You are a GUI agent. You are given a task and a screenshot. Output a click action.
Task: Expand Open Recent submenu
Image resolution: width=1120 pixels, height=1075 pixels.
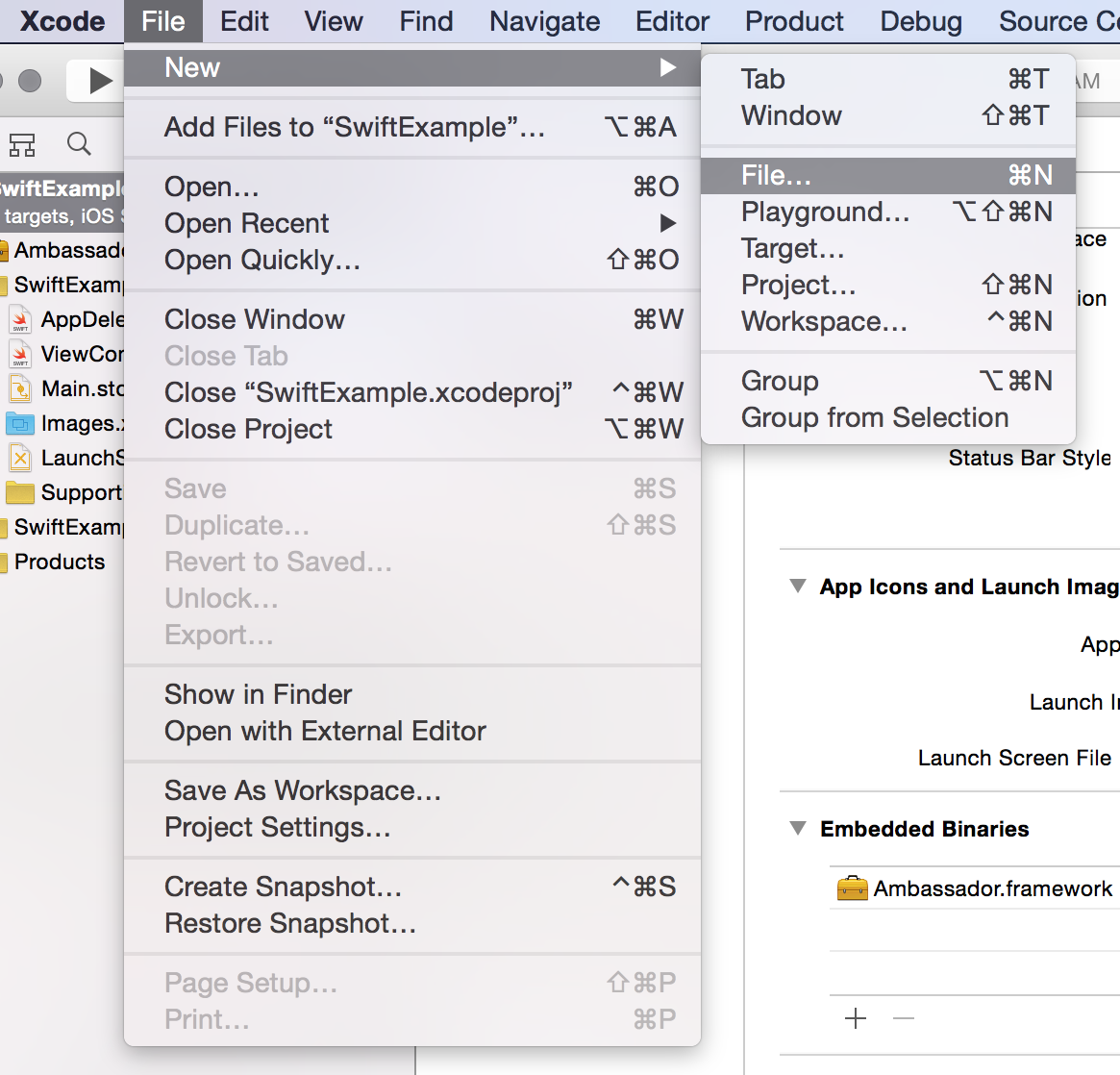[667, 224]
